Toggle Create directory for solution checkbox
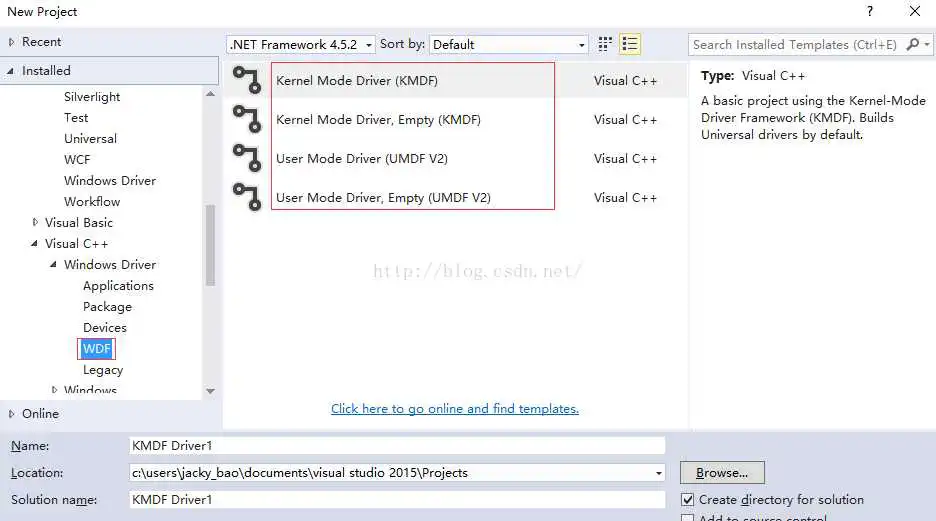936x521 pixels. [688, 499]
